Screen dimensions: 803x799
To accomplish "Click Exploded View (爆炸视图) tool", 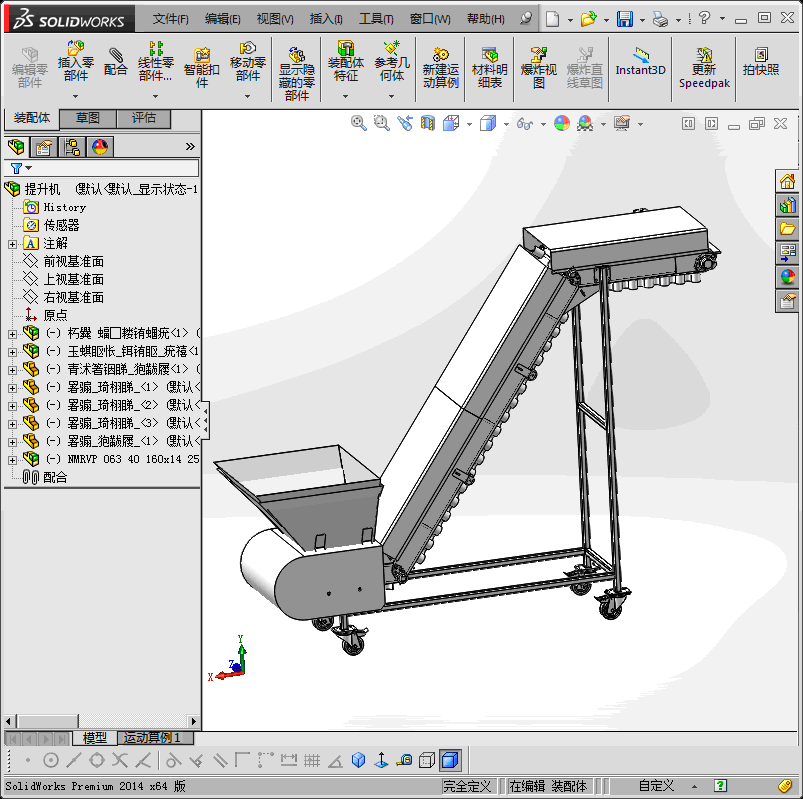I will 538,68.
